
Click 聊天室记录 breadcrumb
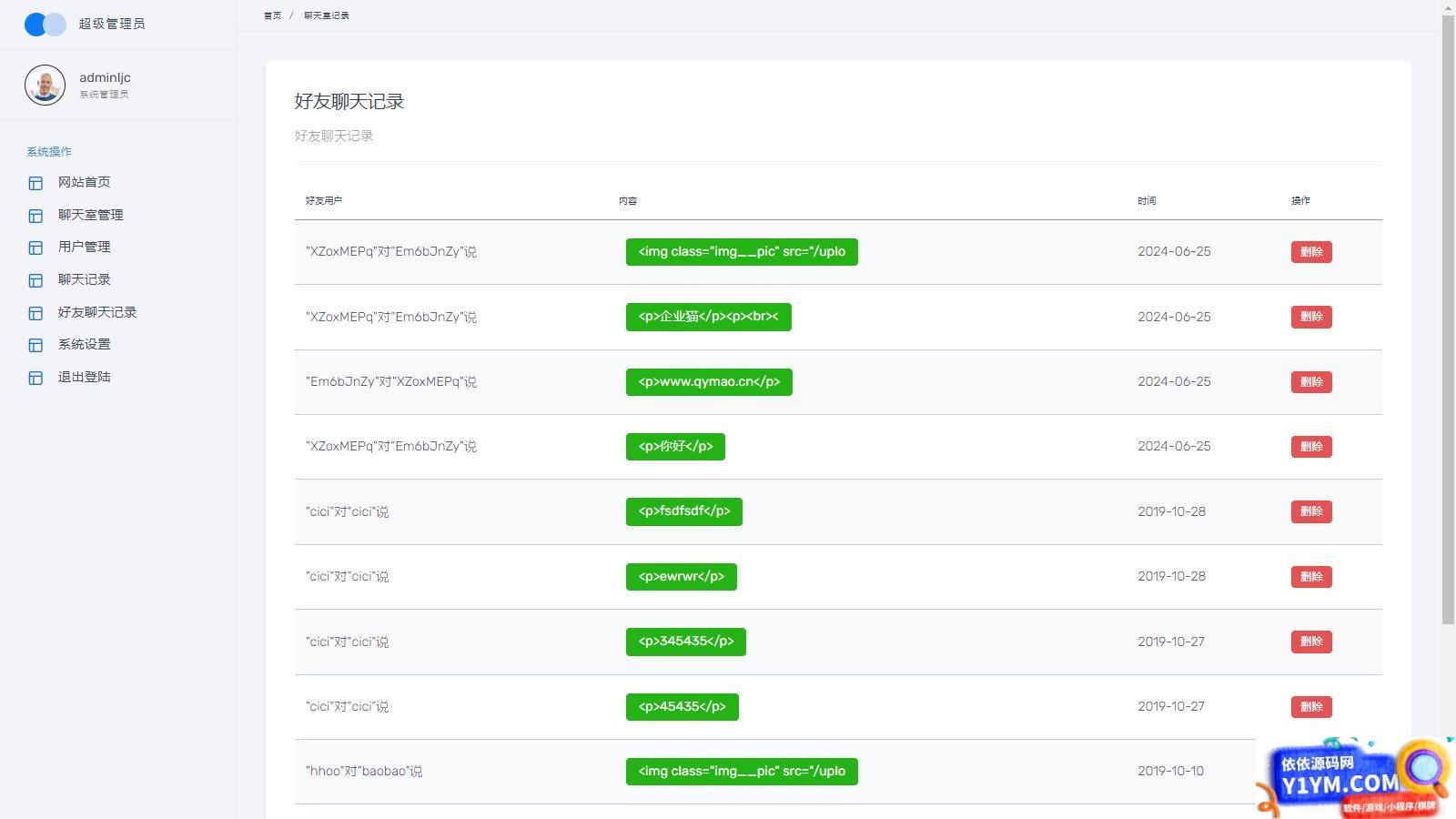click(x=327, y=15)
